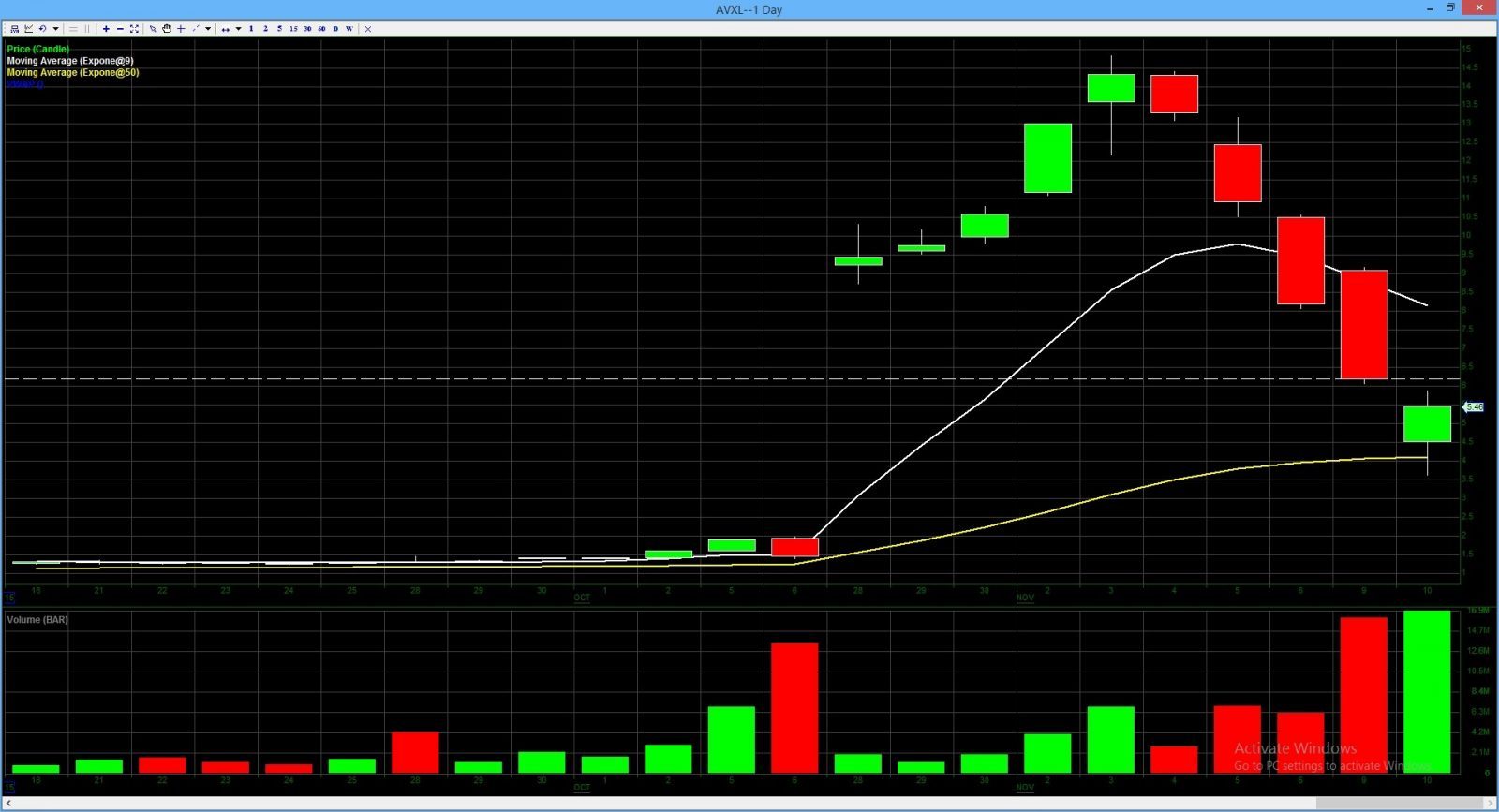Image resolution: width=1499 pixels, height=812 pixels.
Task: Minimize the AVXL chart window
Action: 1431,8
